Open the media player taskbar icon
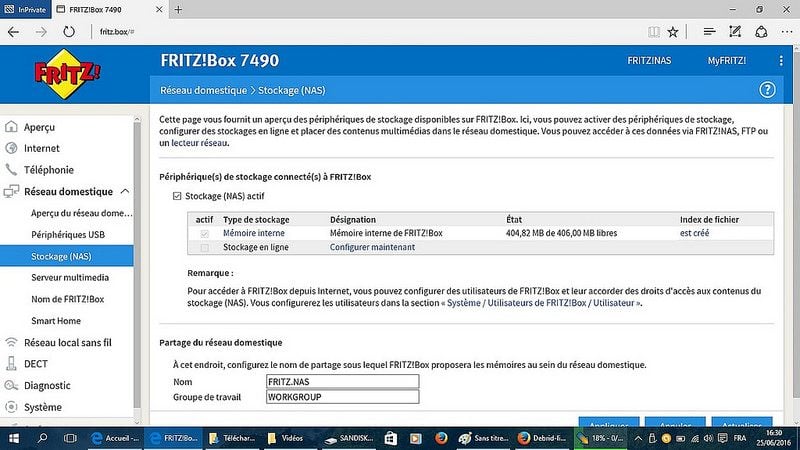800x450 pixels. tap(415, 438)
